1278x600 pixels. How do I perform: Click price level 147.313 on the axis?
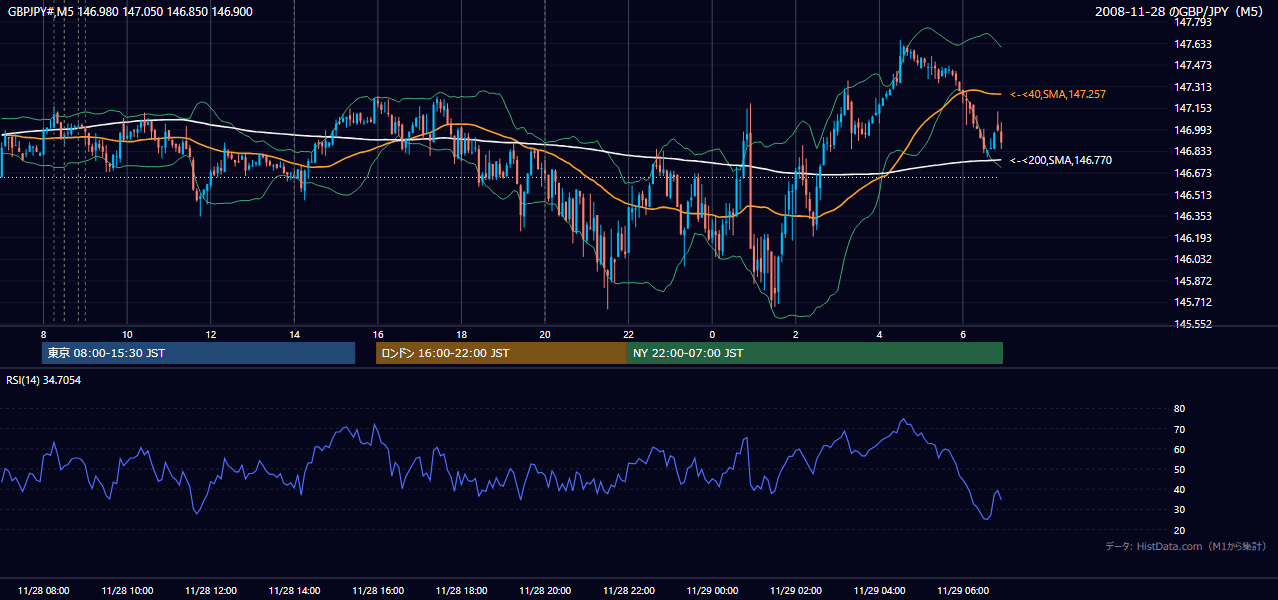(x=1193, y=87)
